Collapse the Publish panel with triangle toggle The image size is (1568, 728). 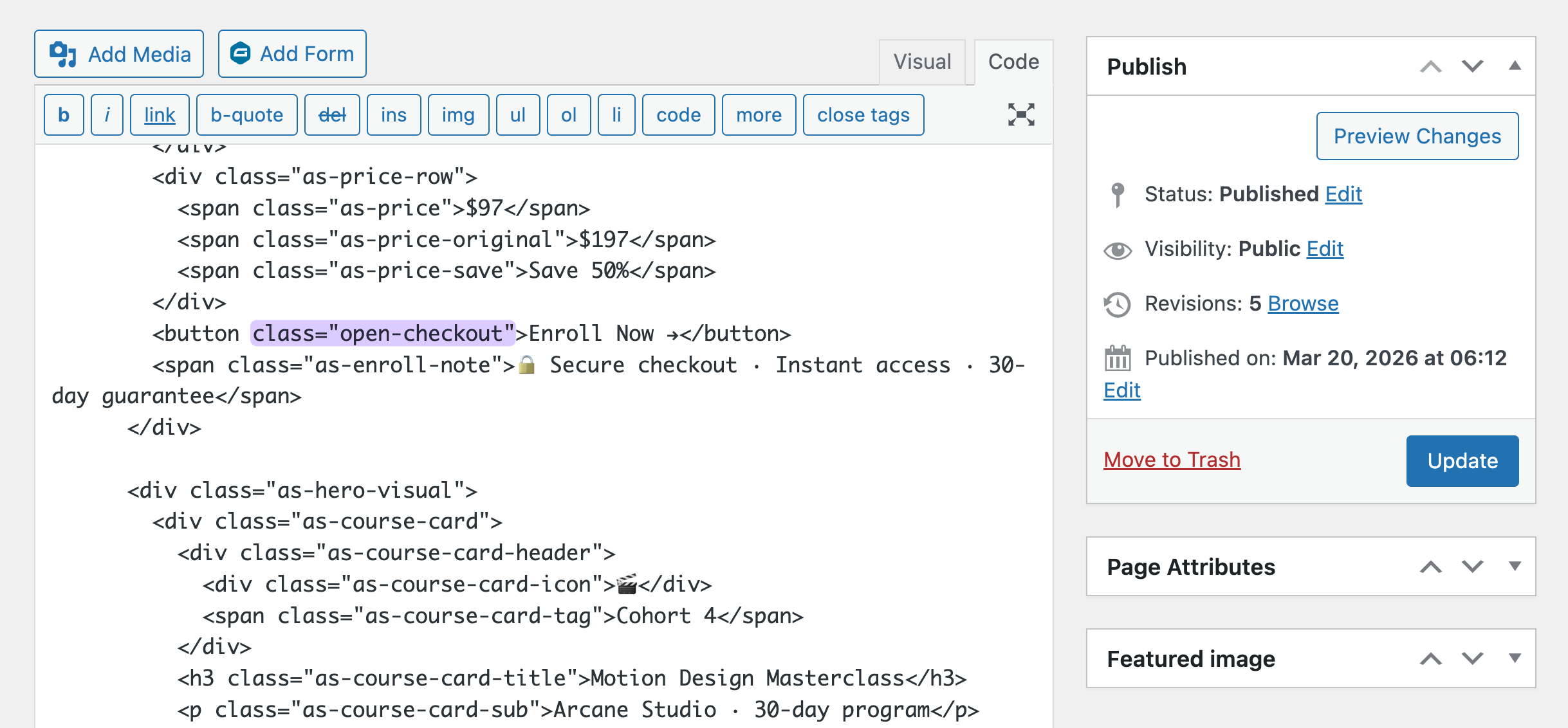[1515, 66]
